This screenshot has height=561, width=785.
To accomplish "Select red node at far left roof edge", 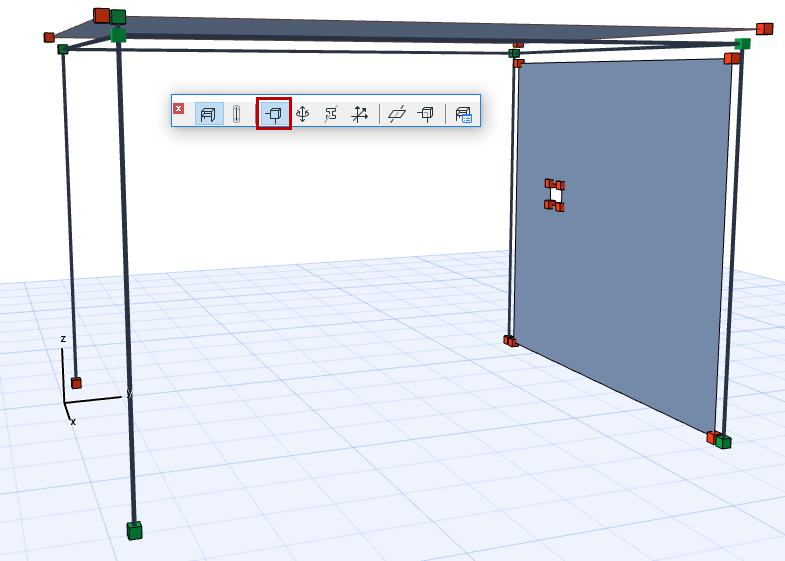I will point(49,37).
